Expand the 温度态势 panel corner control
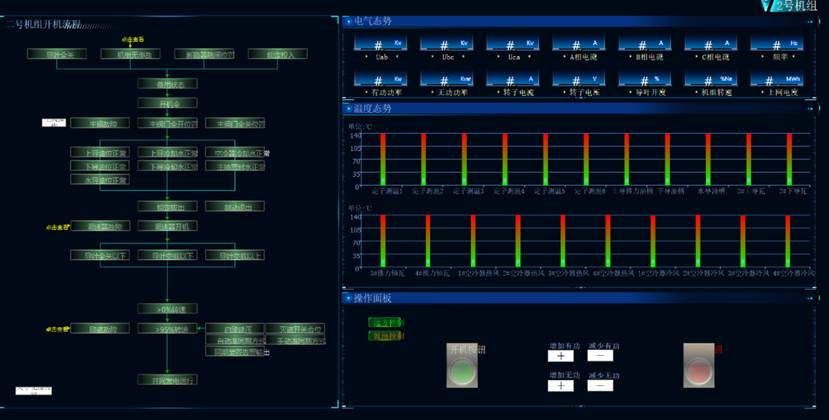 pos(810,109)
